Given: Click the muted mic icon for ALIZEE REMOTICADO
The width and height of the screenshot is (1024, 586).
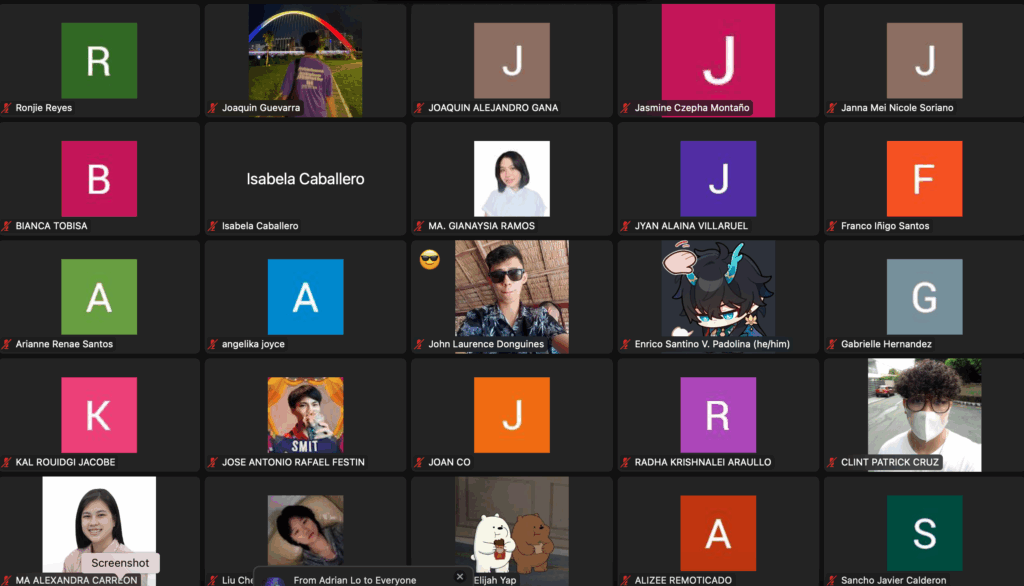Looking at the screenshot, I should (626, 580).
